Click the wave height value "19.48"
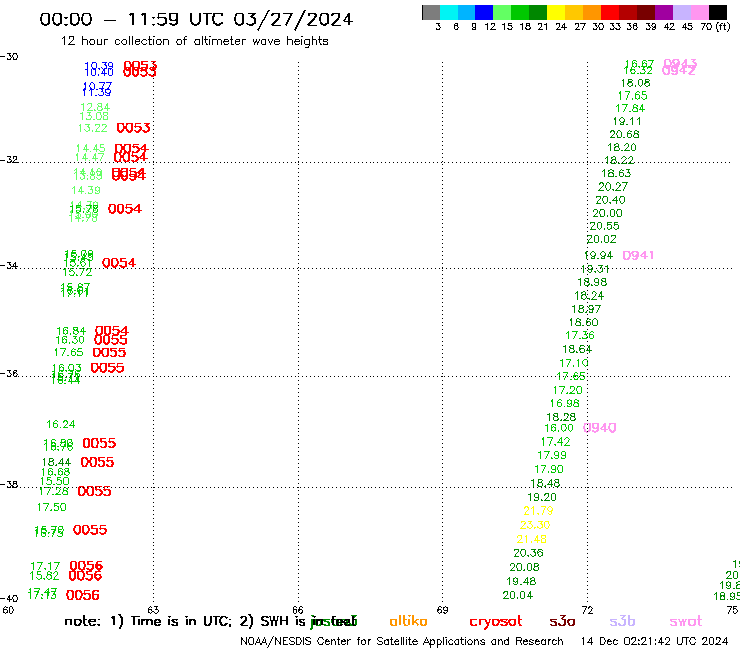Image resolution: width=740 pixels, height=650 pixels. coord(521,582)
